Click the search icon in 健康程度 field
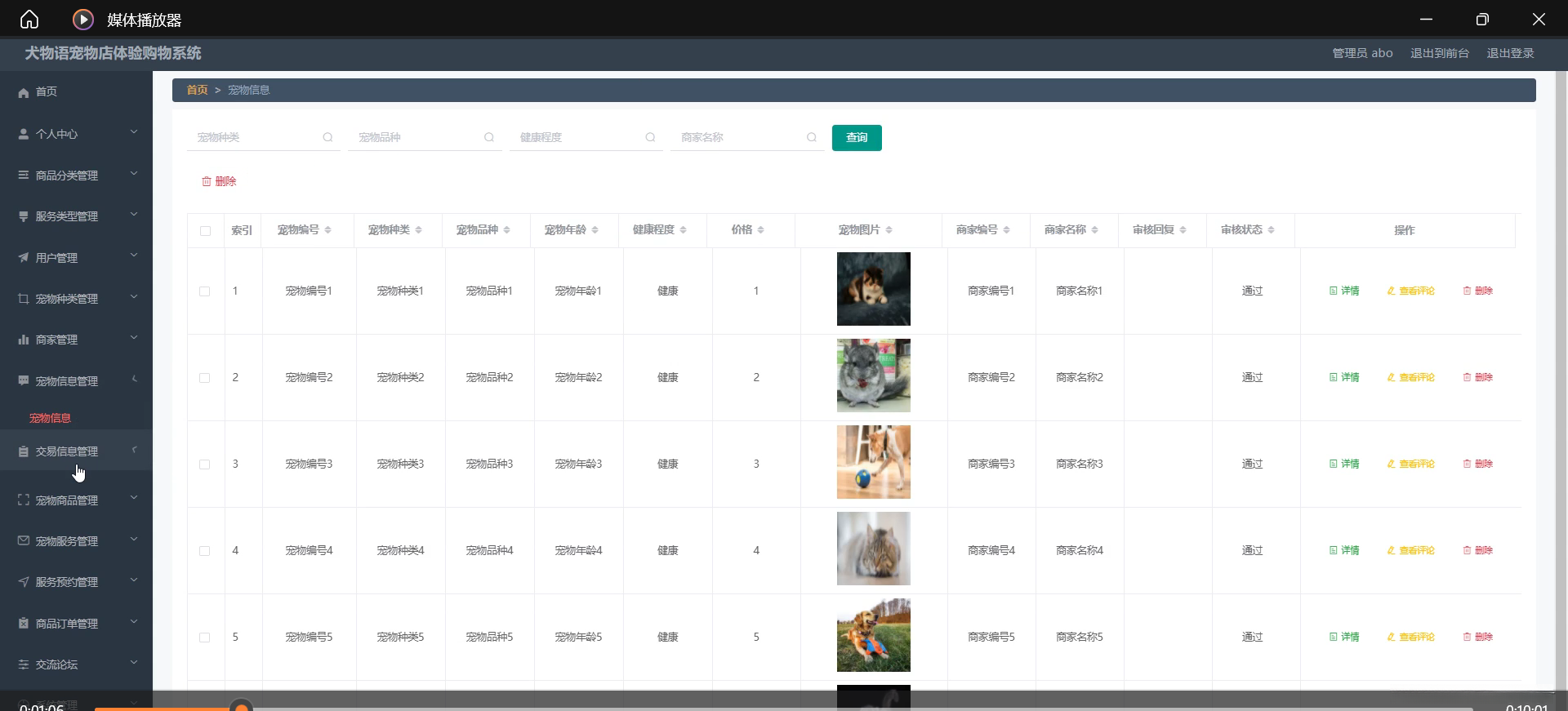The width and height of the screenshot is (1568, 711). tap(650, 137)
